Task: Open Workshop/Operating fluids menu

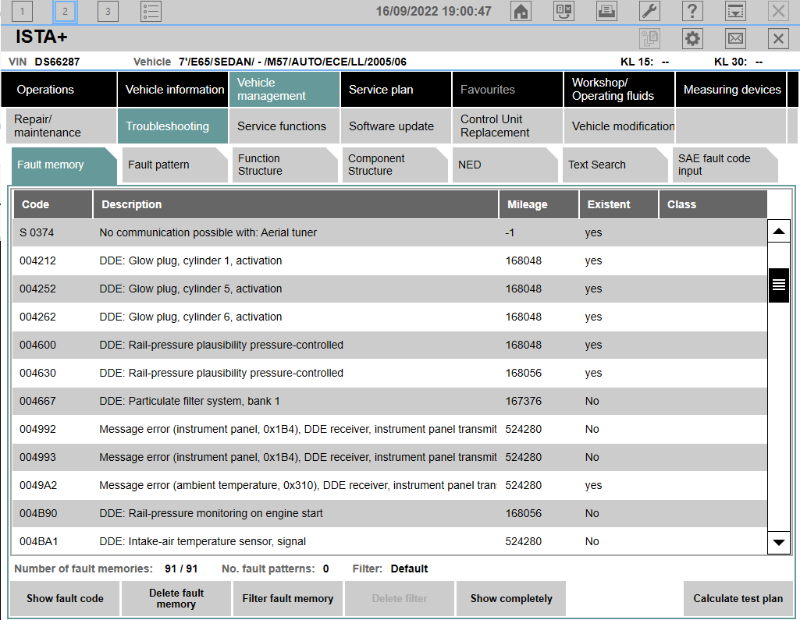Action: point(619,89)
